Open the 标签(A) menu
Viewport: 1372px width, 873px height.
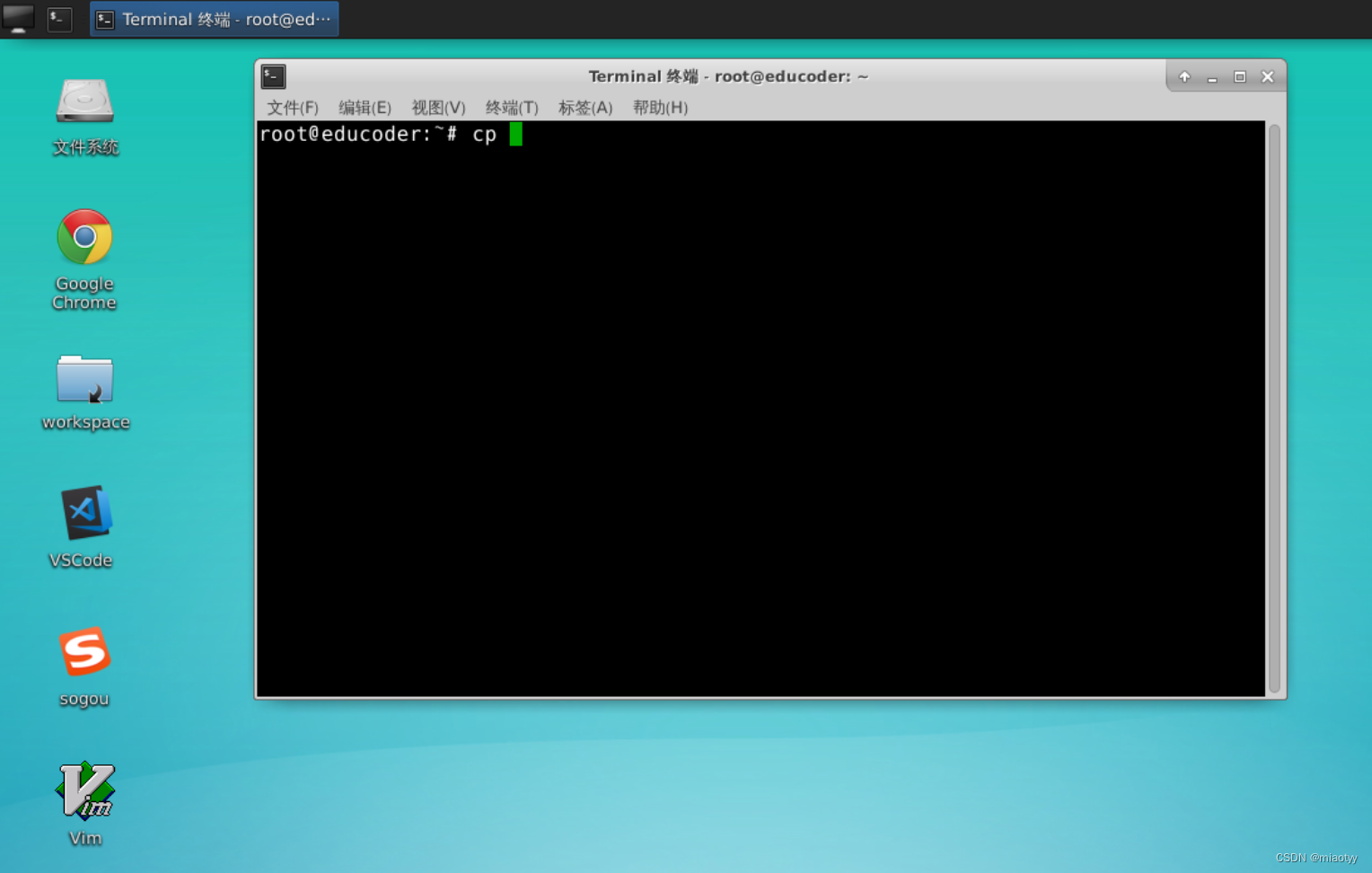(585, 108)
